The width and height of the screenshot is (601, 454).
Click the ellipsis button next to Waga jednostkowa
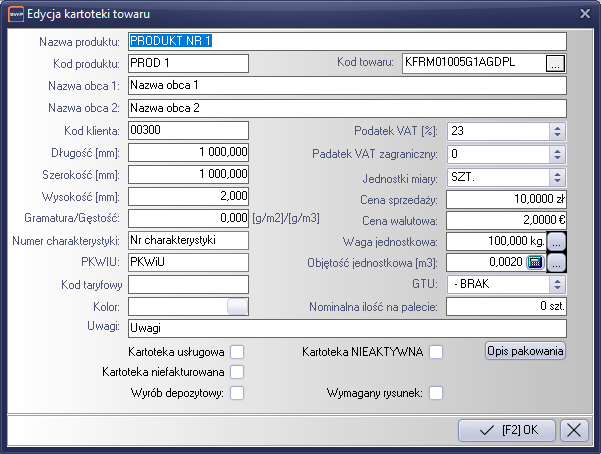click(x=557, y=241)
